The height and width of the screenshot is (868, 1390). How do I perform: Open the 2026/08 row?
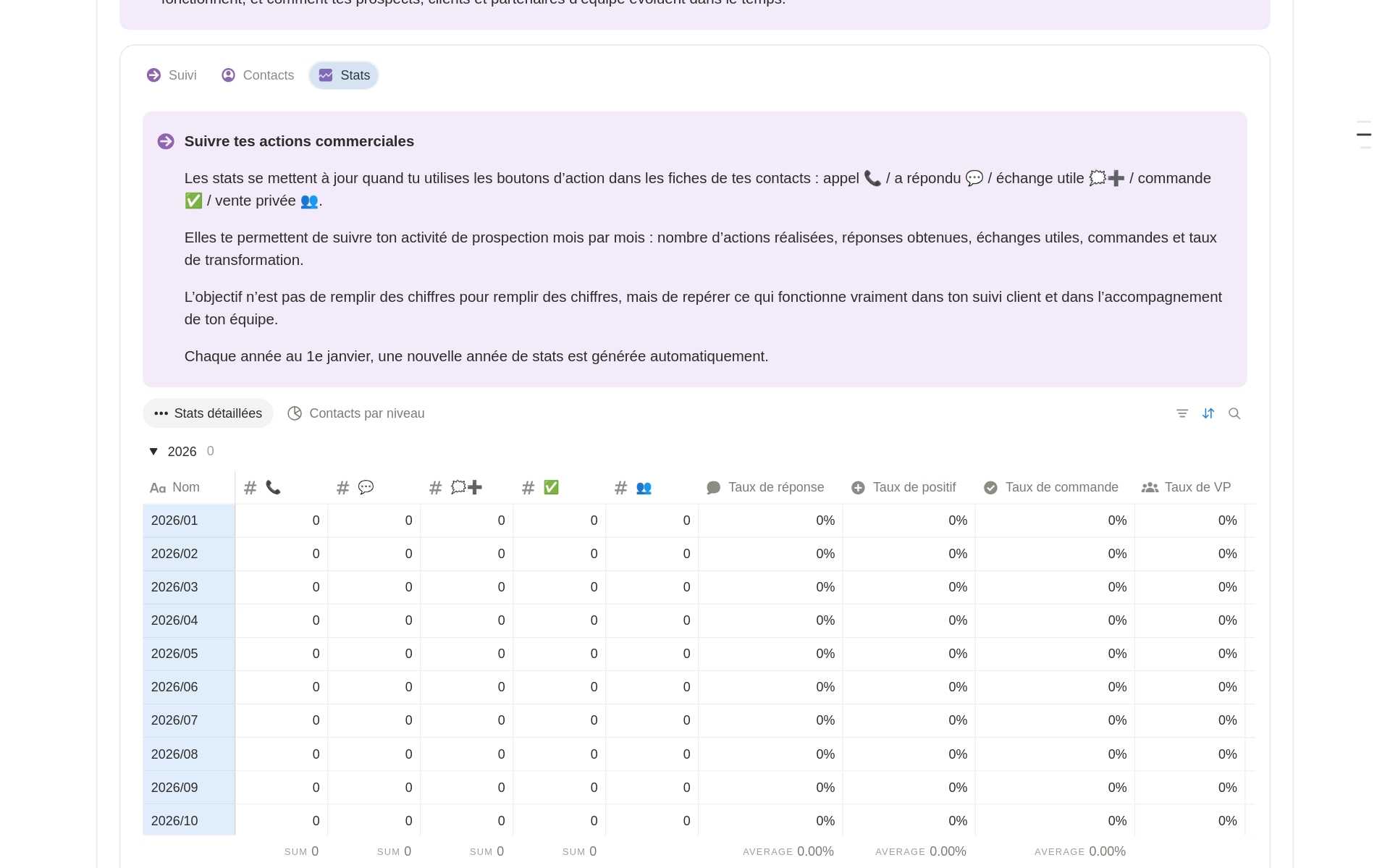189,754
